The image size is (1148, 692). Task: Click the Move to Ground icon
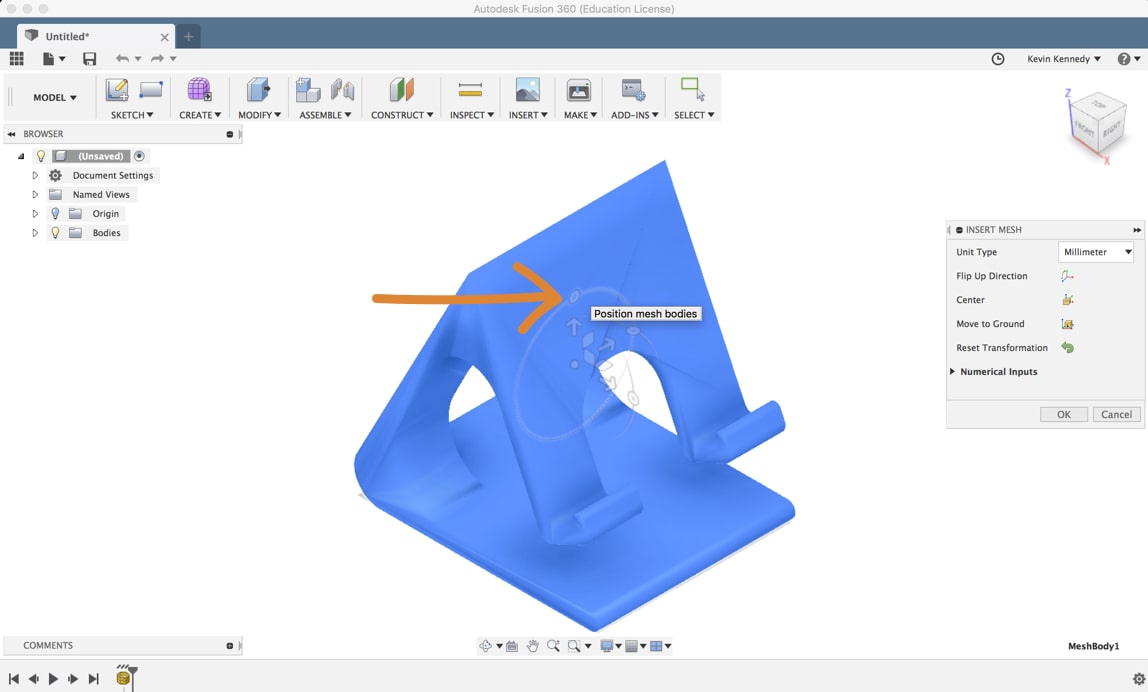[1067, 324]
